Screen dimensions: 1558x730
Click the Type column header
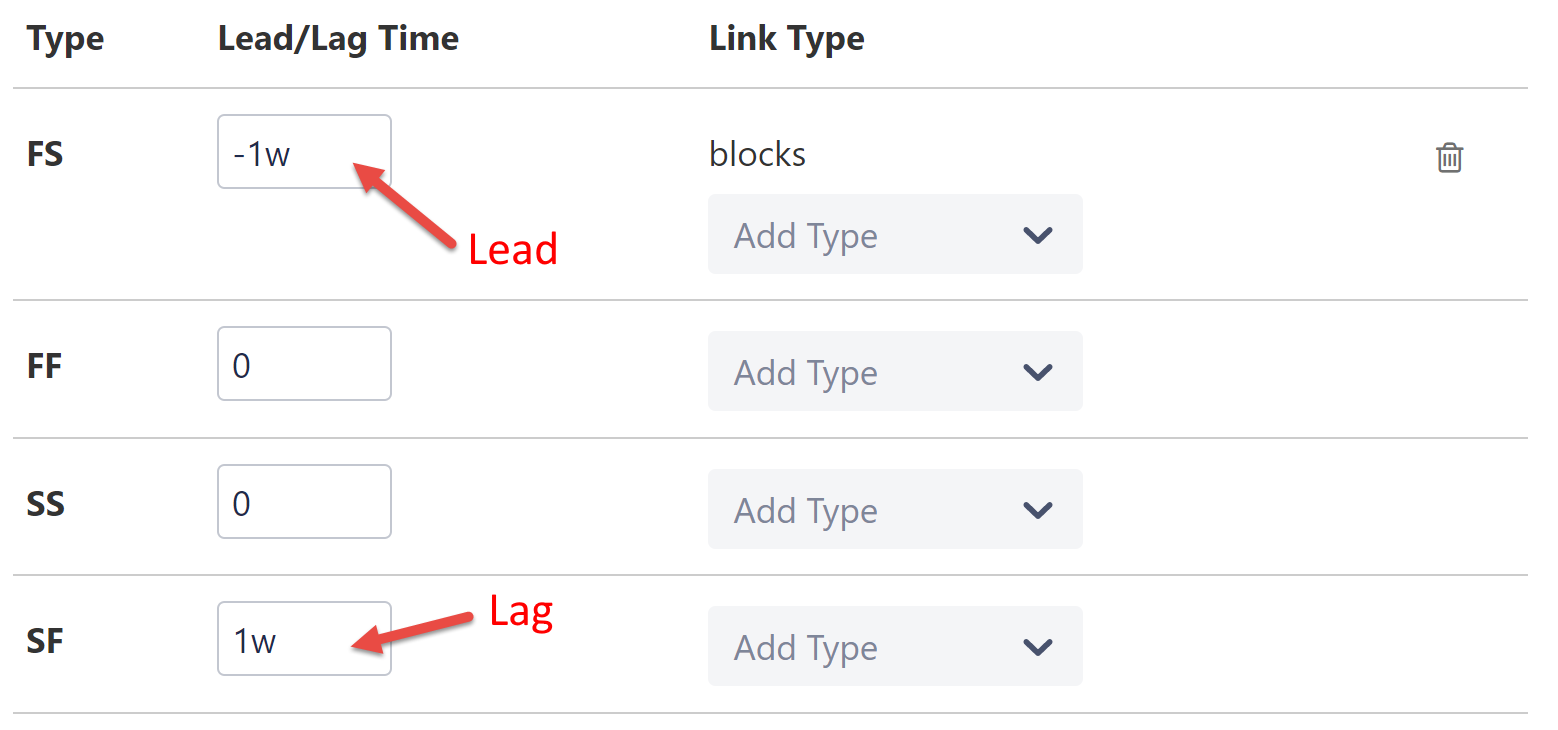65,38
